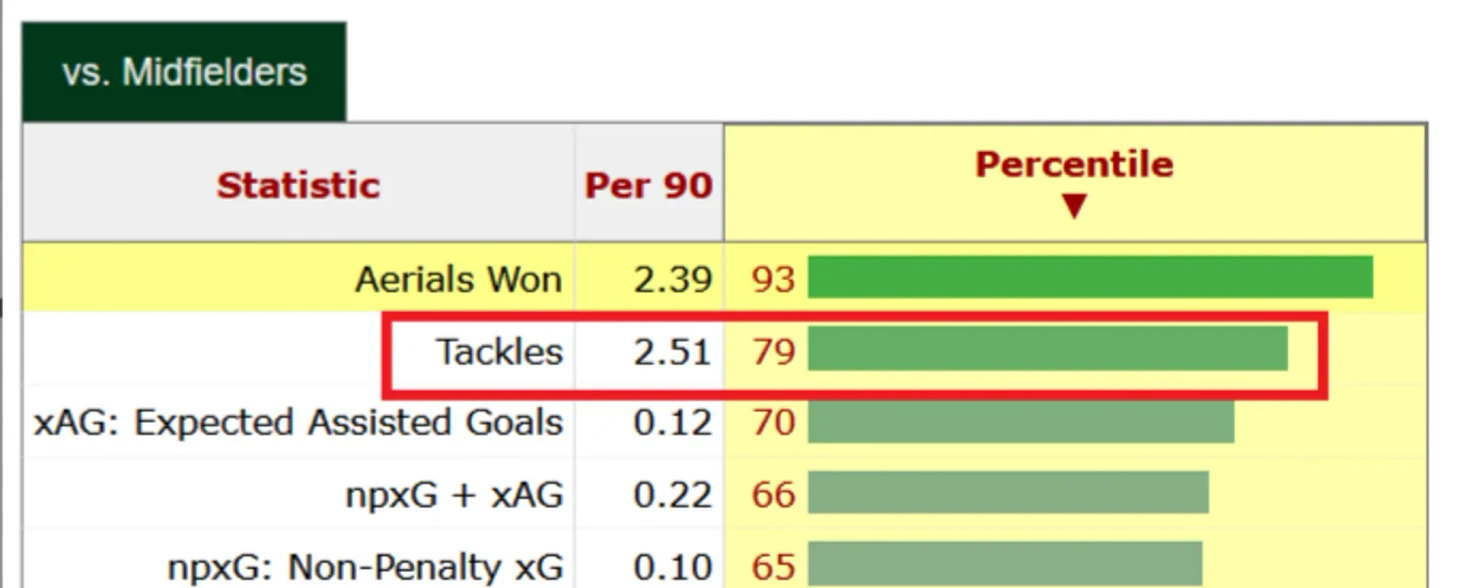Viewport: 1460px width, 588px height.
Task: Sort by the Per 90 column header
Action: click(x=648, y=185)
